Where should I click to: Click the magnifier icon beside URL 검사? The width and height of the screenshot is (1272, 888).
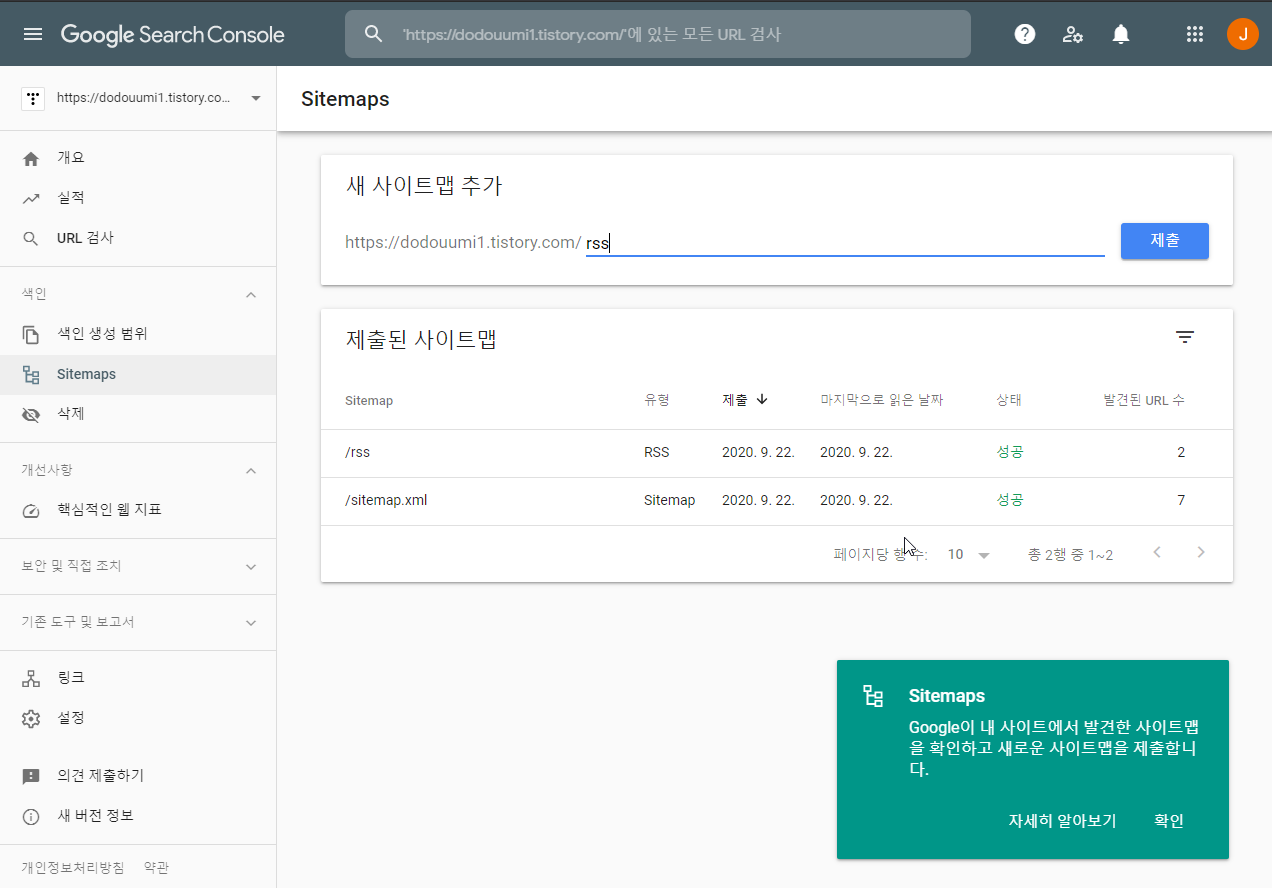pos(31,238)
